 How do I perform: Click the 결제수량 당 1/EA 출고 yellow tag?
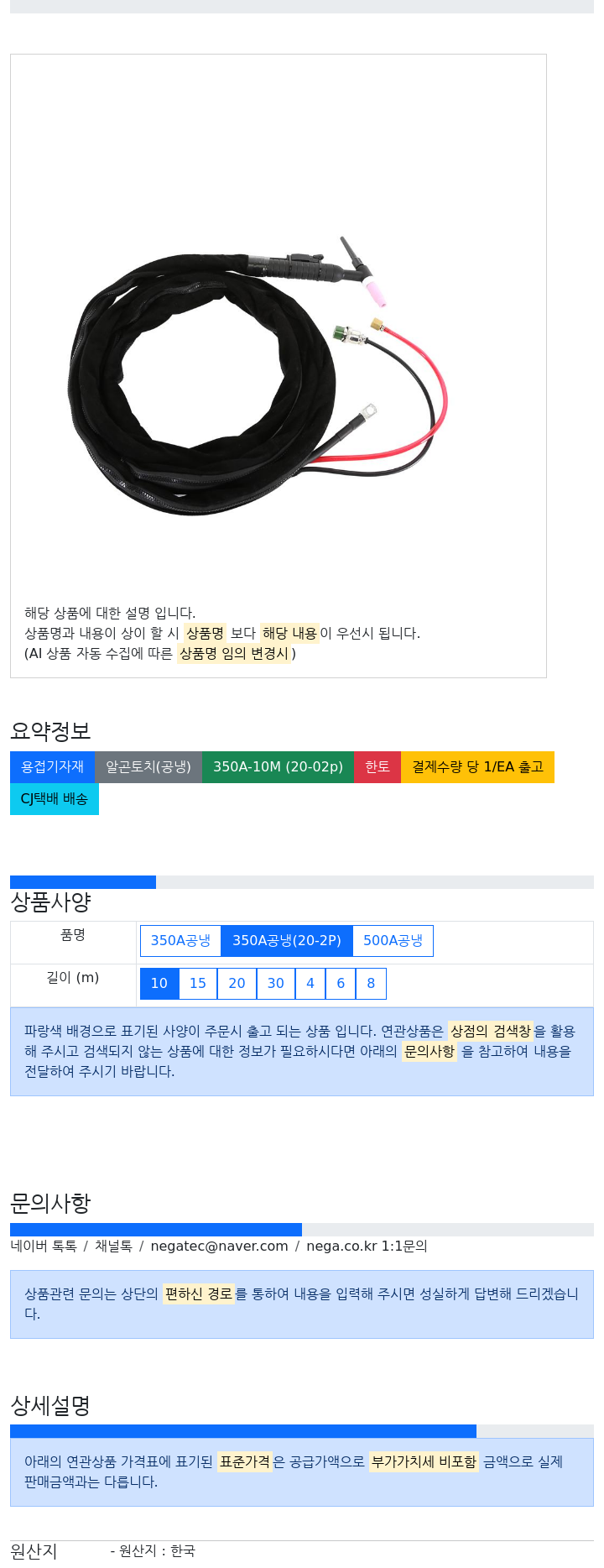[477, 767]
